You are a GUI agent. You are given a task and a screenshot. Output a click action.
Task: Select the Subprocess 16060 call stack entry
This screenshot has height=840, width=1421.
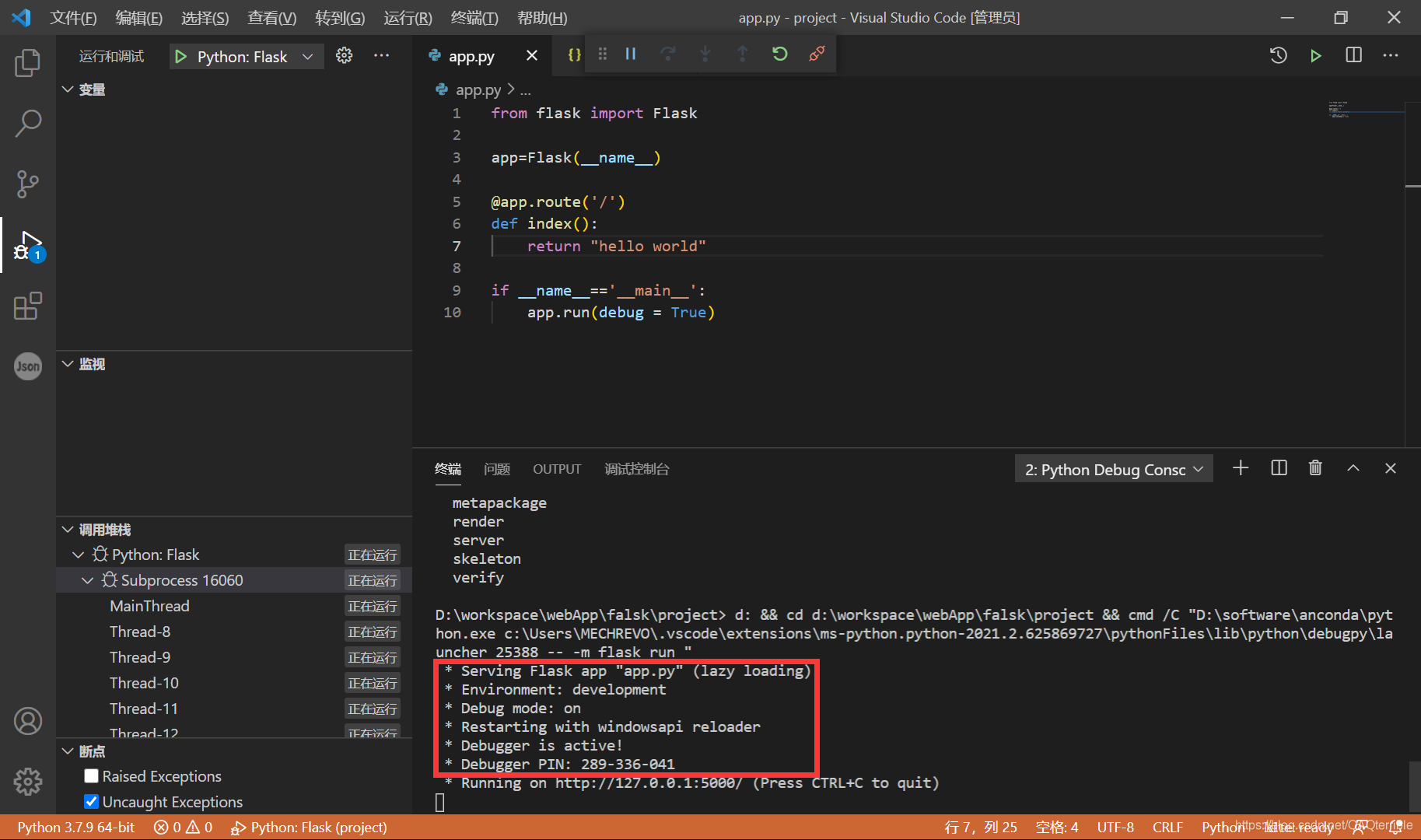(180, 579)
